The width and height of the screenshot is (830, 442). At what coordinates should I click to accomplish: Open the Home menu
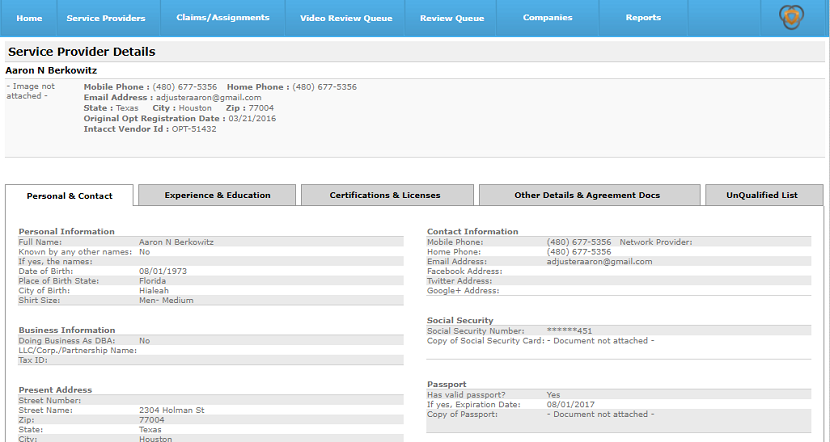tap(29, 18)
